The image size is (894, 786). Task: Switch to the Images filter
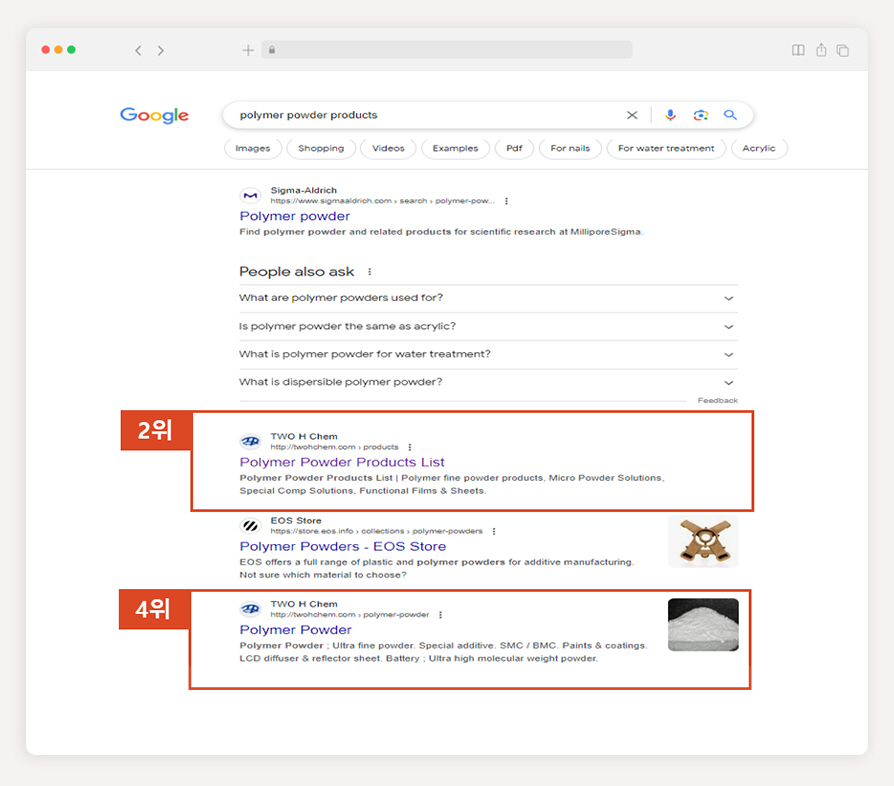point(253,148)
